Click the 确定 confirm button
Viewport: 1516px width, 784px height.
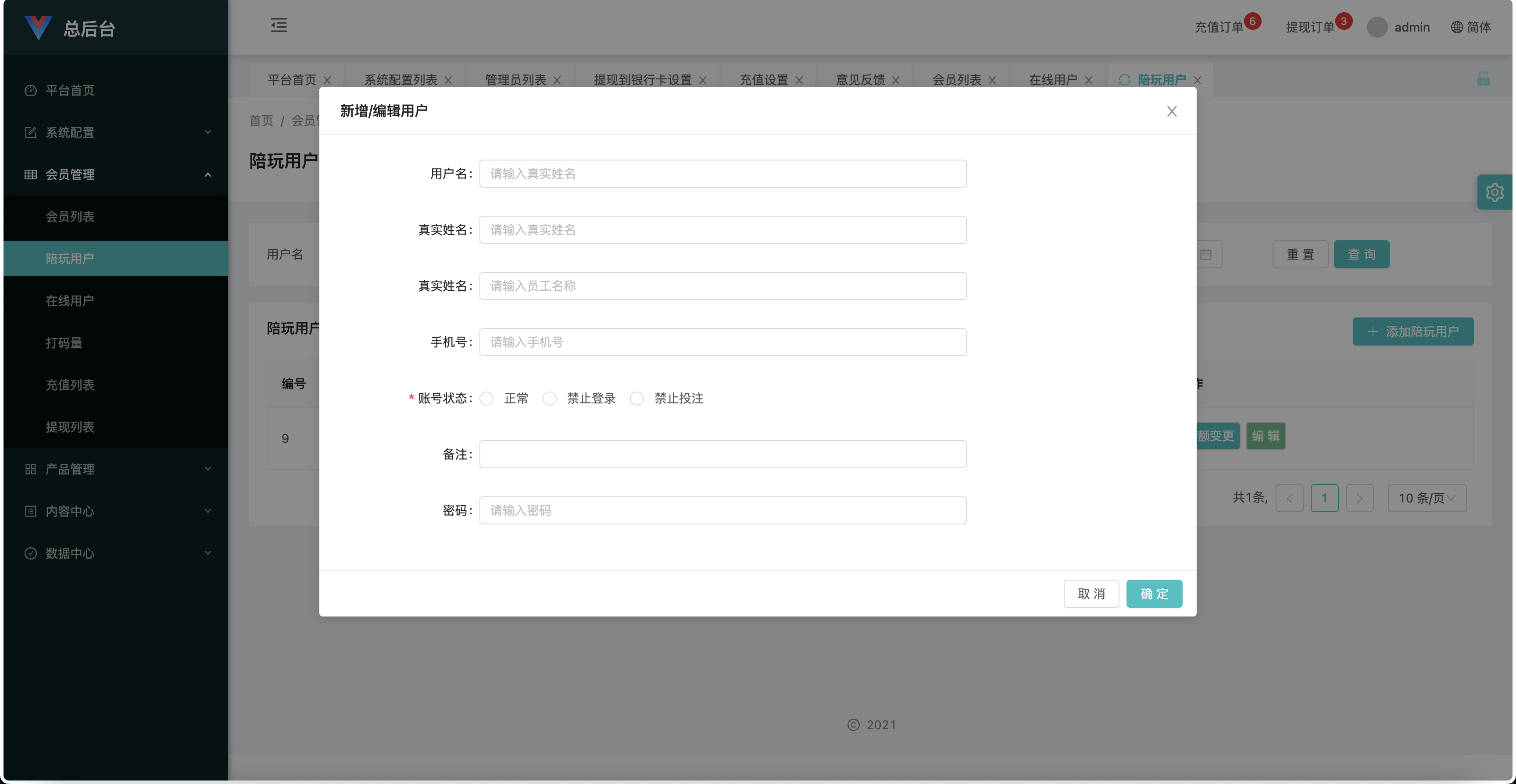click(1154, 593)
